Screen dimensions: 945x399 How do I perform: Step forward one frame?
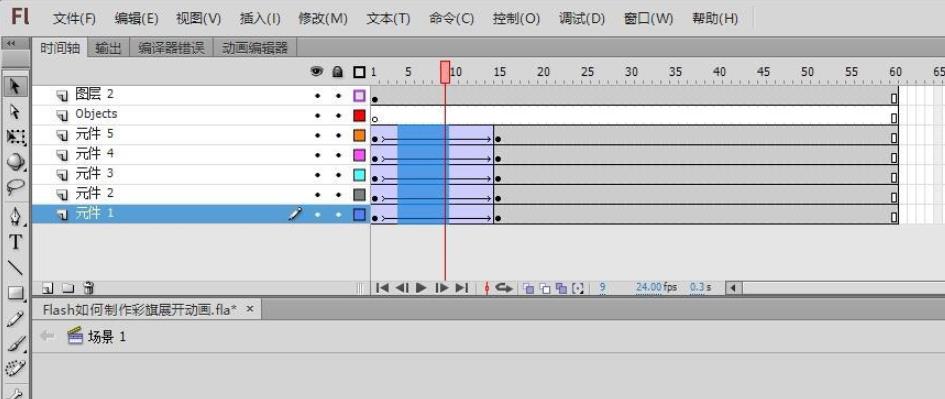[442, 288]
